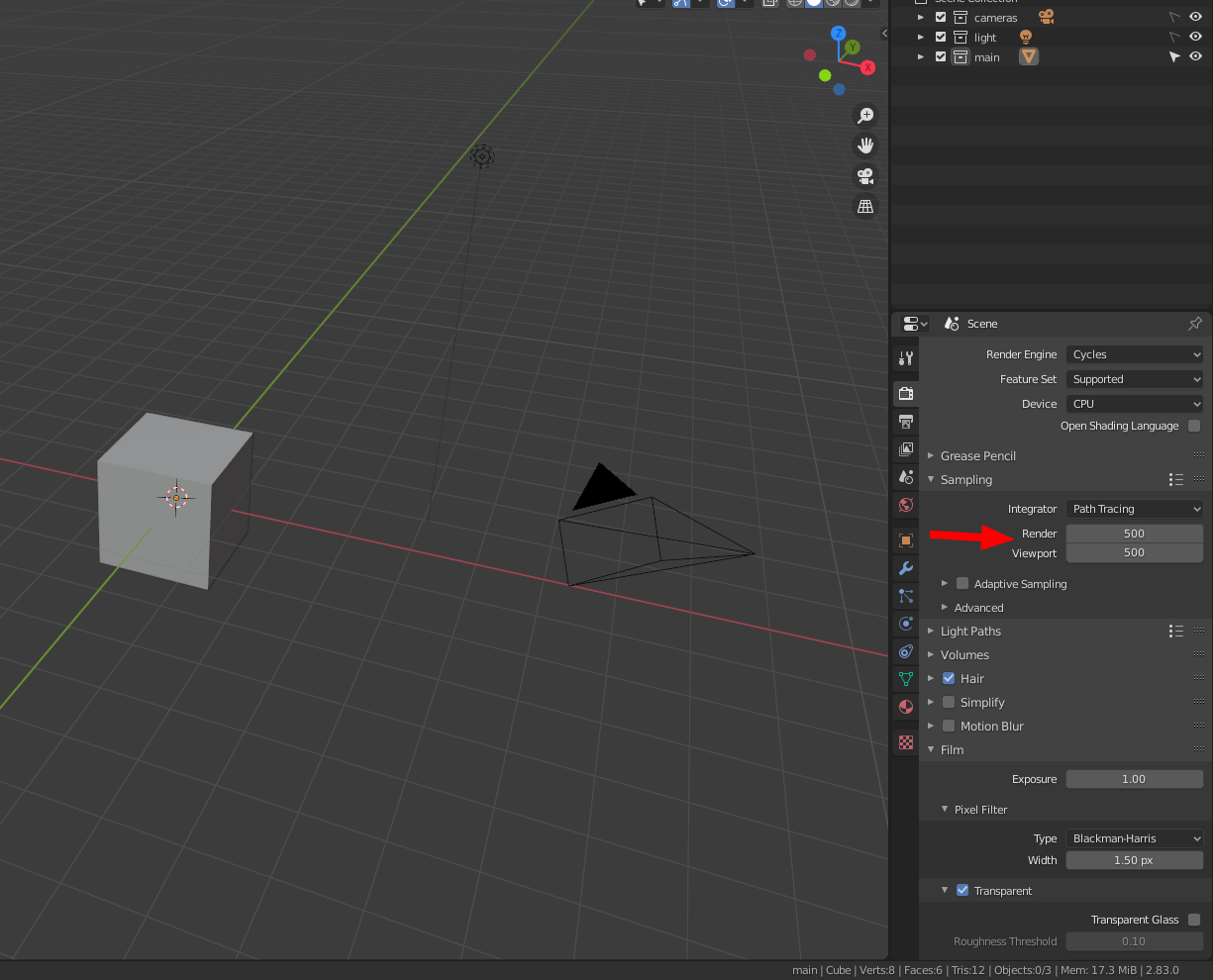Viewport: 1213px width, 980px height.
Task: Open the Integrator Path Tracing dropdown
Action: (x=1135, y=509)
